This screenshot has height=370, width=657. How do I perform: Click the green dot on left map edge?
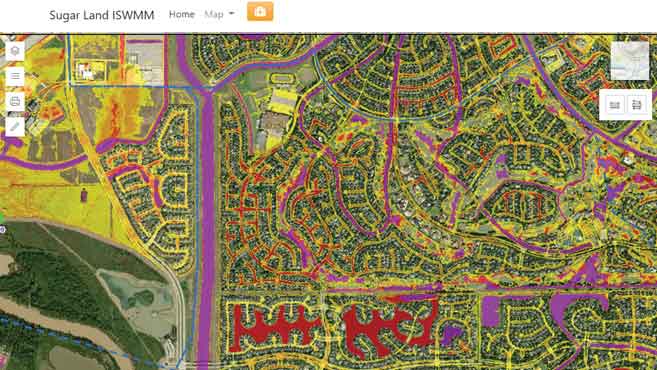pos(1,218)
